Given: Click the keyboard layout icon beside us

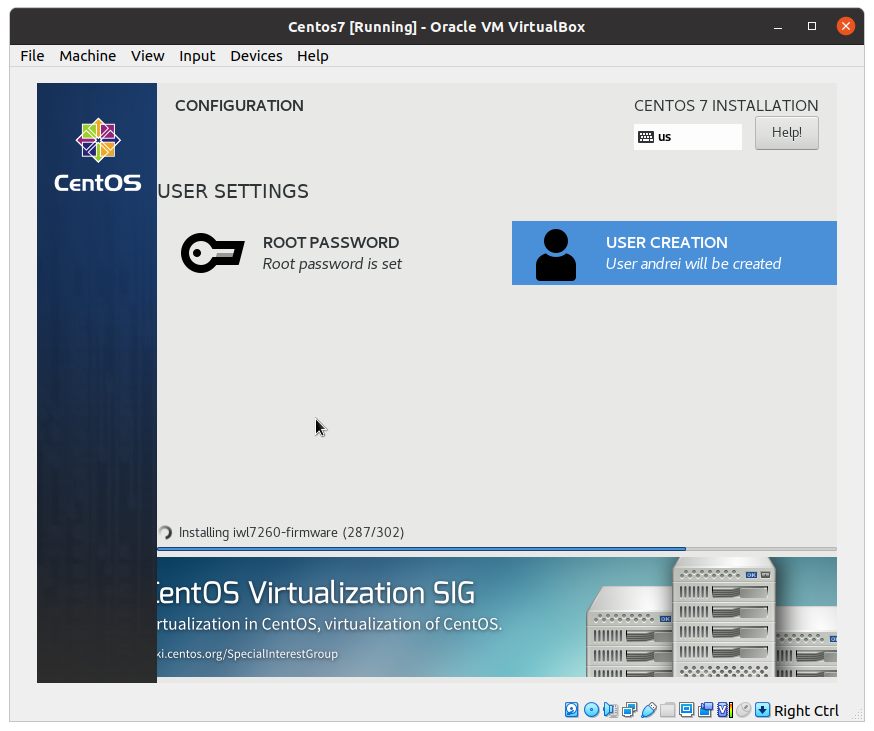Looking at the screenshot, I should tap(645, 137).
